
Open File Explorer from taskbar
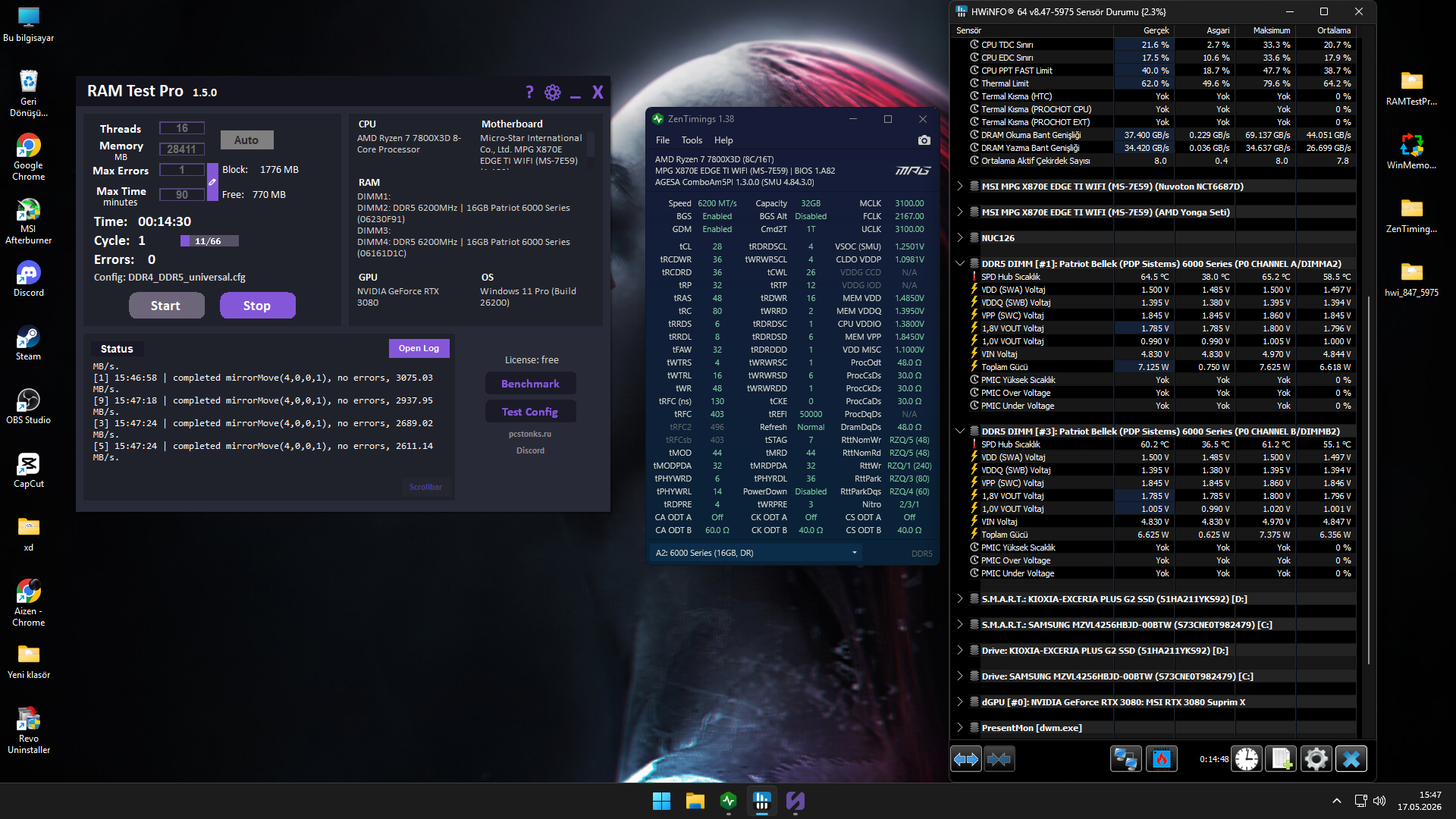(x=695, y=801)
